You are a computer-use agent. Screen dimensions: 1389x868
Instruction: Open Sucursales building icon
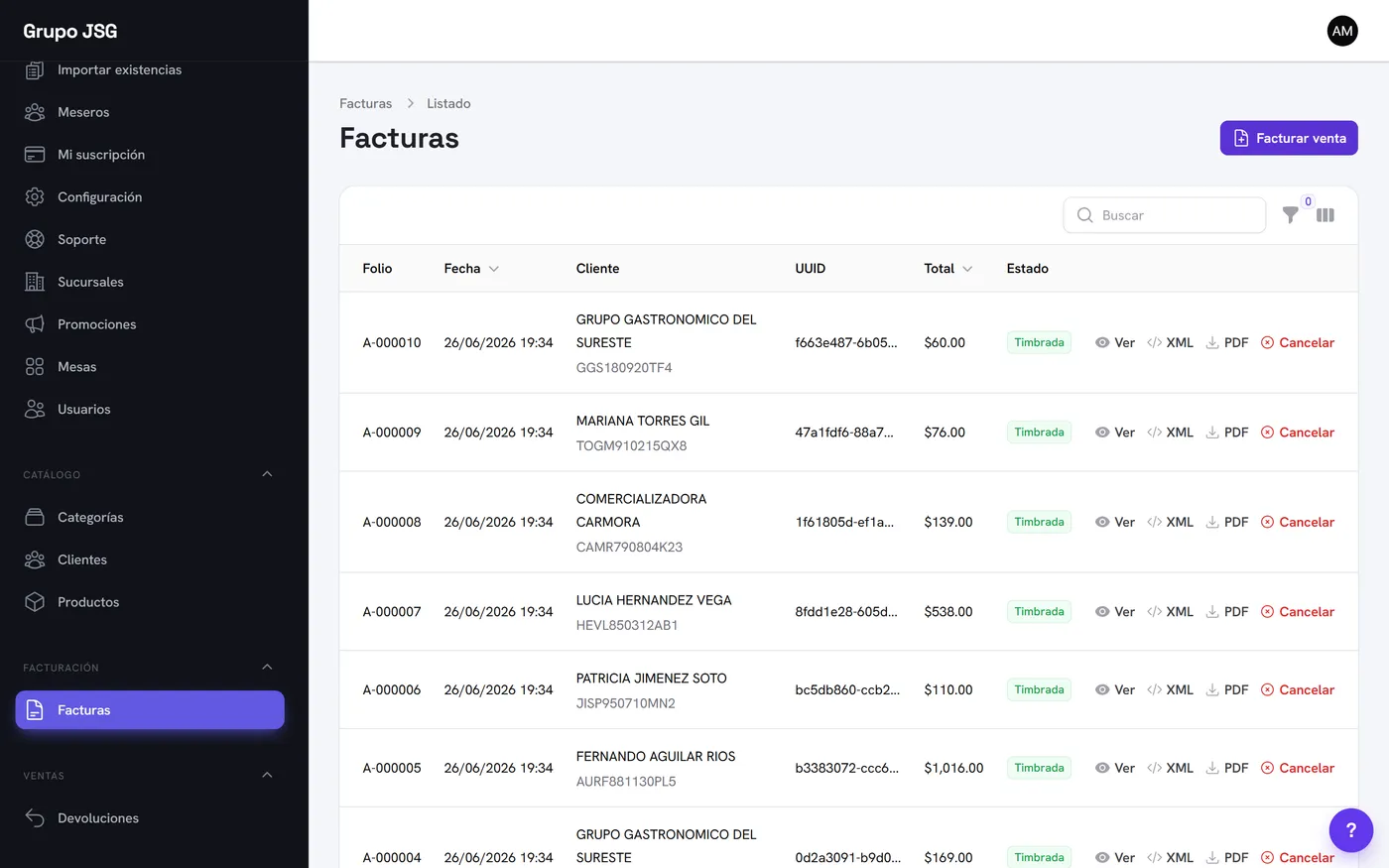point(35,282)
